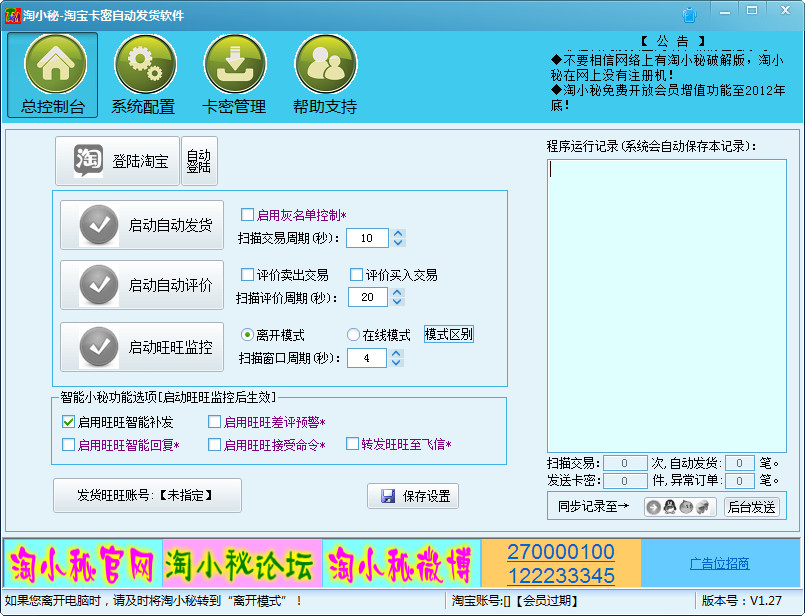805x616 pixels.
Task: Open 帮助支持 people icon
Action: pyautogui.click(x=325, y=75)
